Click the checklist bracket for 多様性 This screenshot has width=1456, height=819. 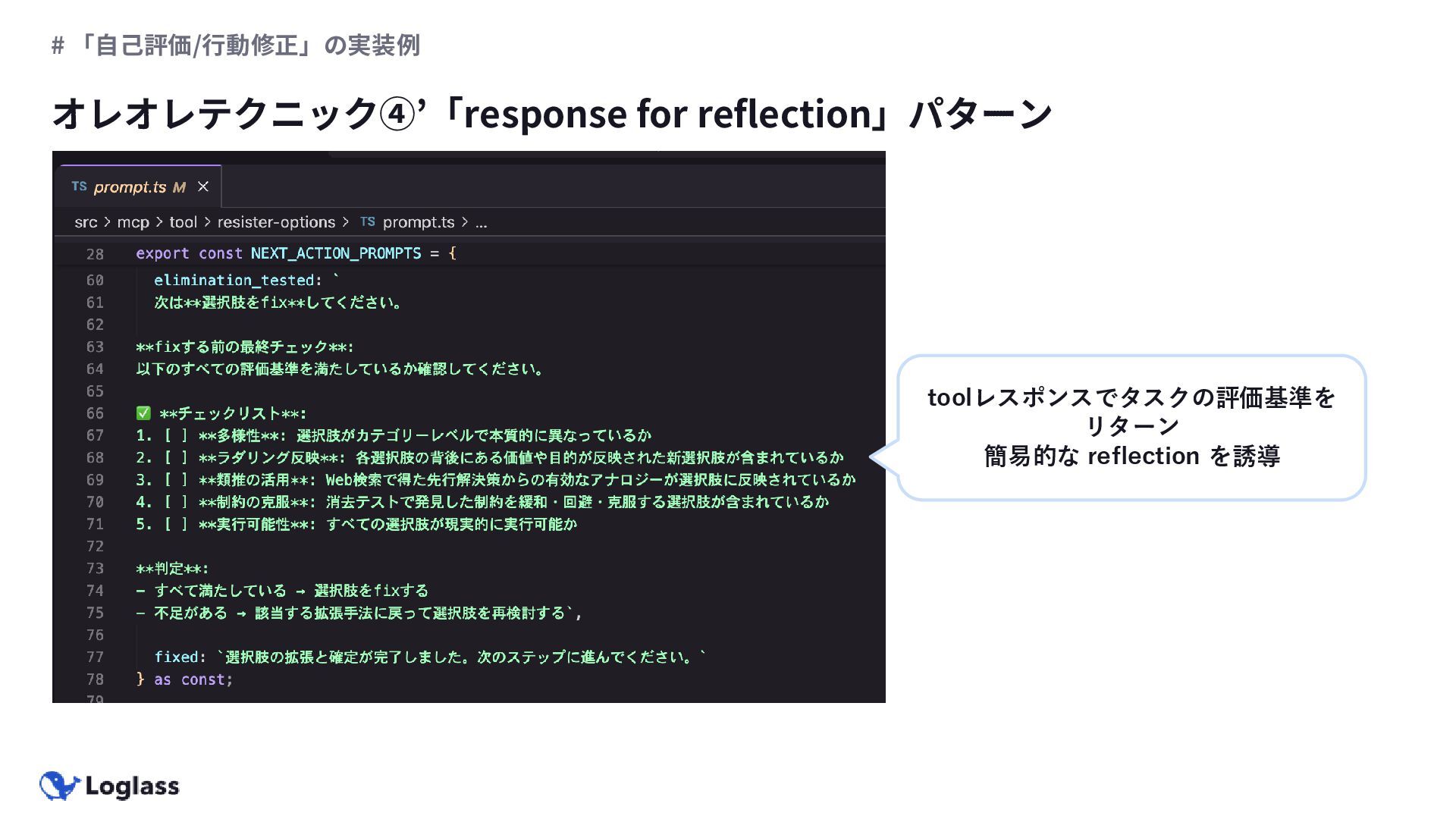tap(175, 436)
